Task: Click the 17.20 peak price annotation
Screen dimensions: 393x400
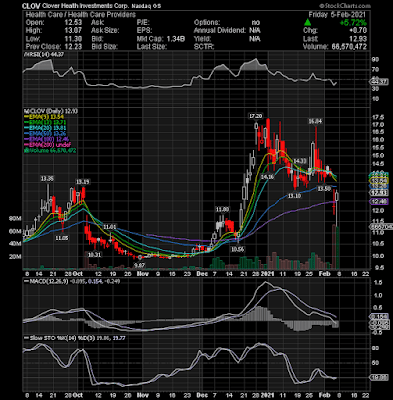Action: 256,116
